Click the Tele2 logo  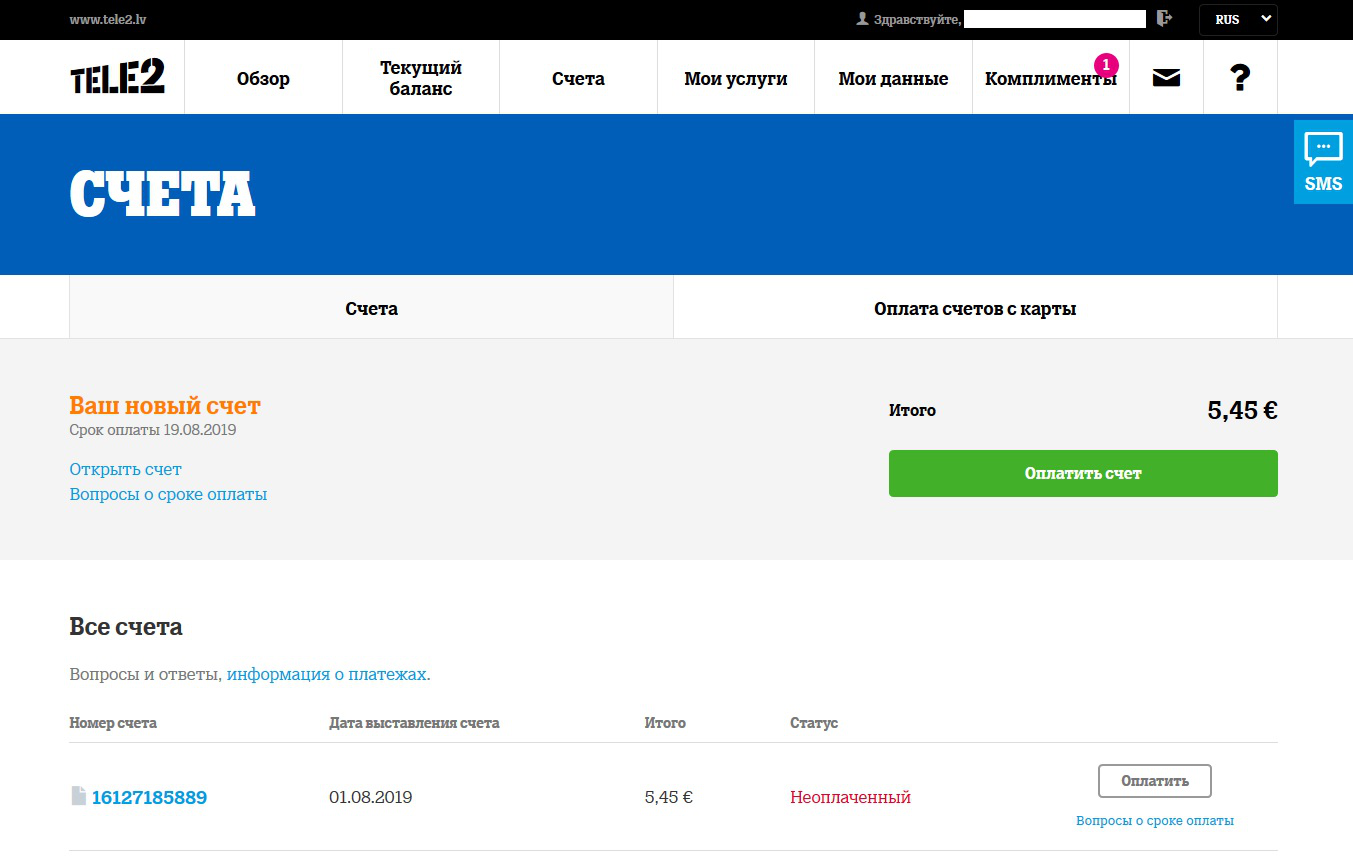tap(117, 77)
